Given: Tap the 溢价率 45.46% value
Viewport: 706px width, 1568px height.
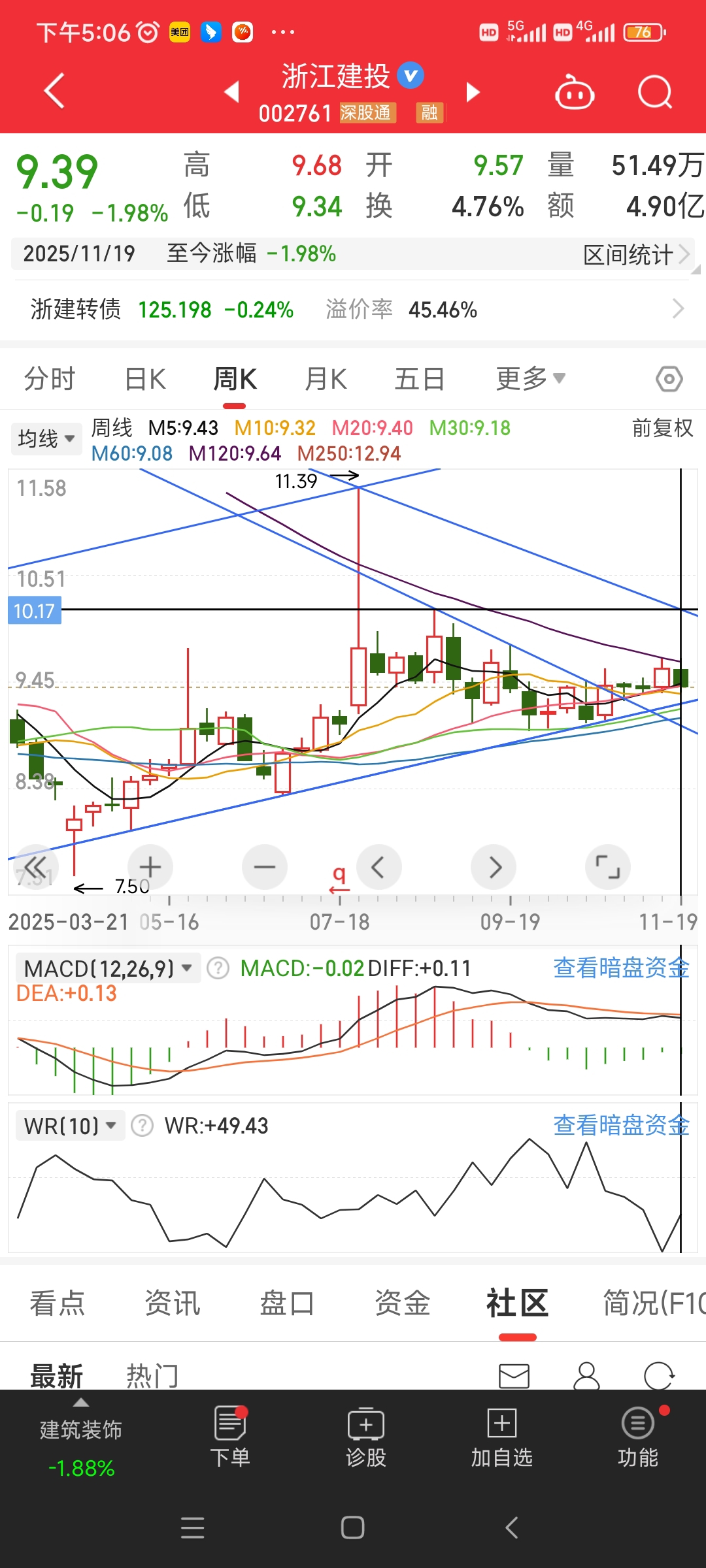Looking at the screenshot, I should point(443,310).
